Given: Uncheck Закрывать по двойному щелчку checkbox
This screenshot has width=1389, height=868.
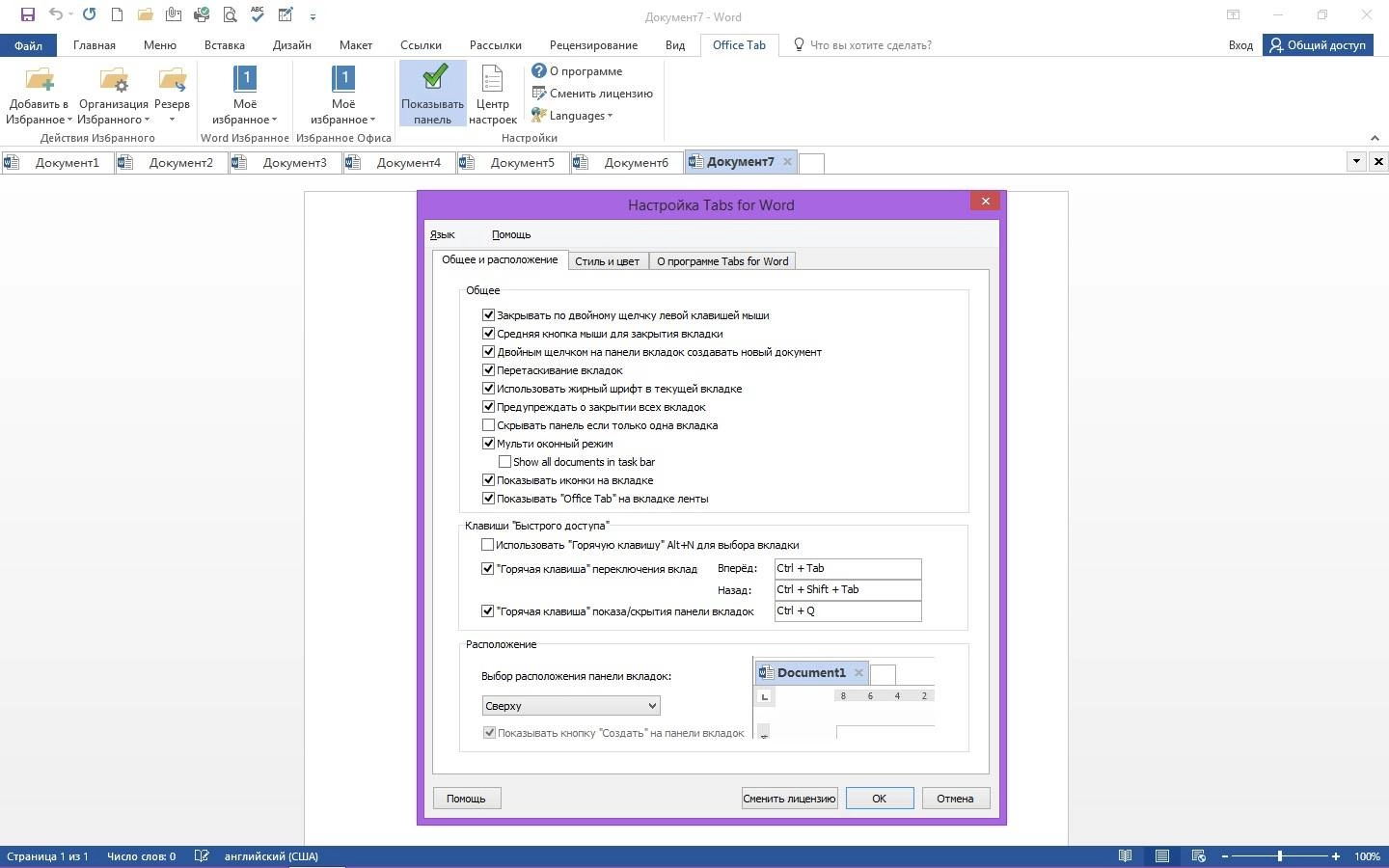Looking at the screenshot, I should click(488, 314).
